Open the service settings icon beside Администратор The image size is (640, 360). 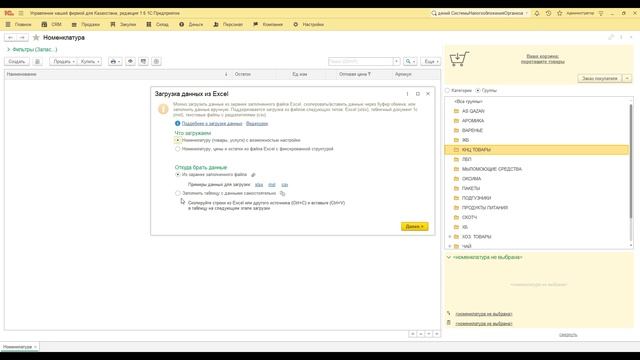pyautogui.click(x=601, y=13)
